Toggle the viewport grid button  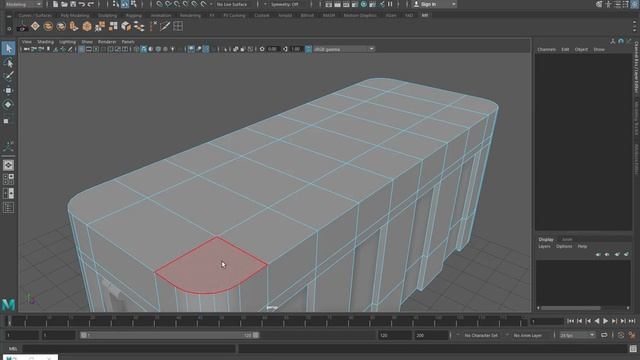pyautogui.click(x=81, y=49)
